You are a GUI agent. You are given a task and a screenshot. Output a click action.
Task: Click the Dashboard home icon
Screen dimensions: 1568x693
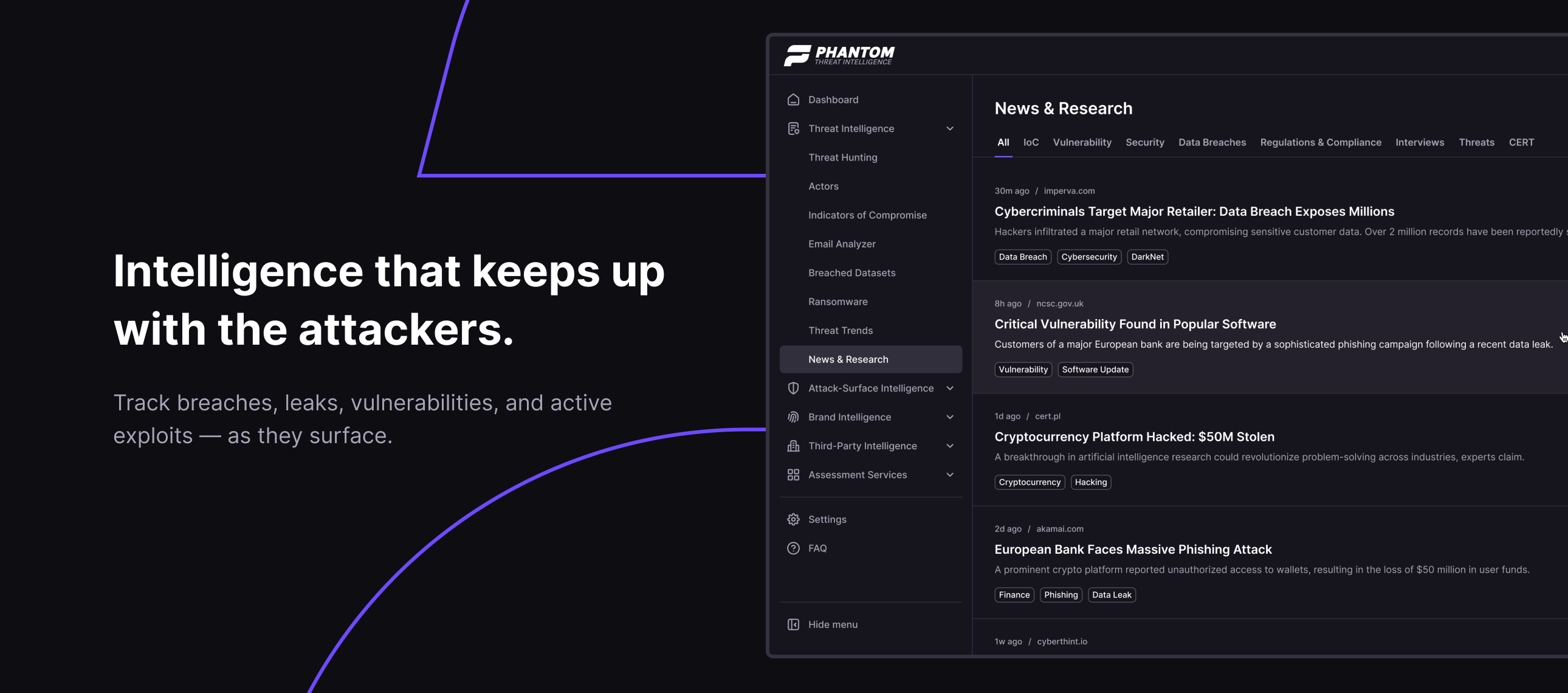click(793, 100)
